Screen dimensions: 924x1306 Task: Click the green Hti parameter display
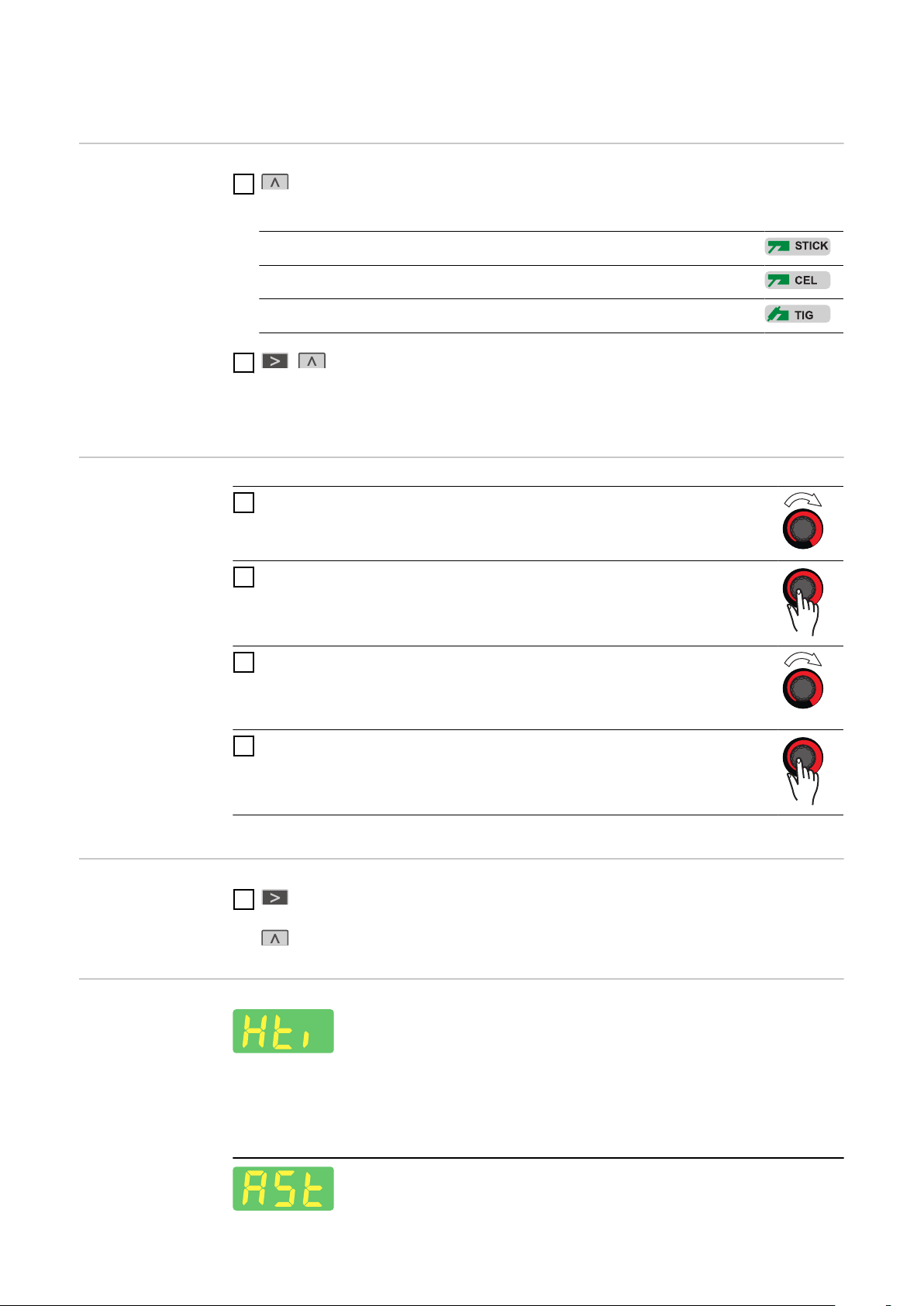click(284, 1031)
